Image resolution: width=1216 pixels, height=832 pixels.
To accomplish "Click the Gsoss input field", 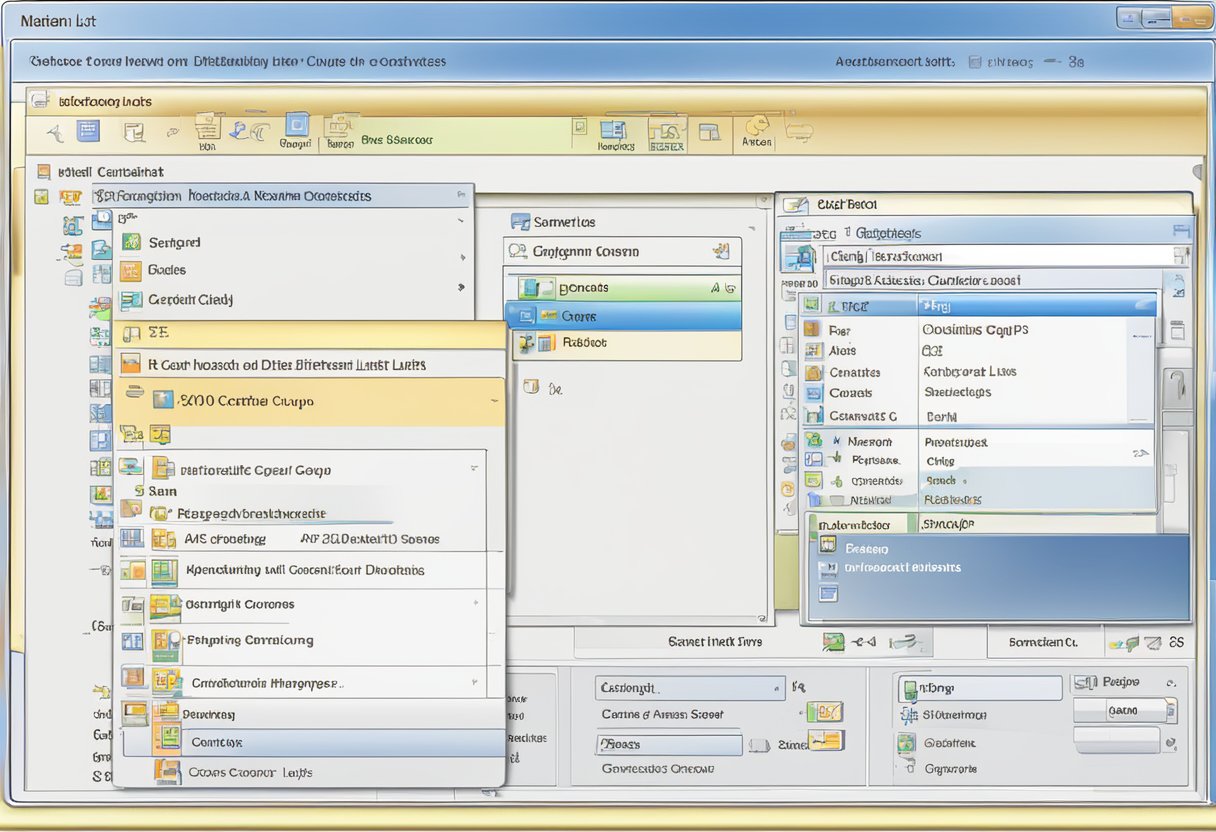I will tap(670, 745).
